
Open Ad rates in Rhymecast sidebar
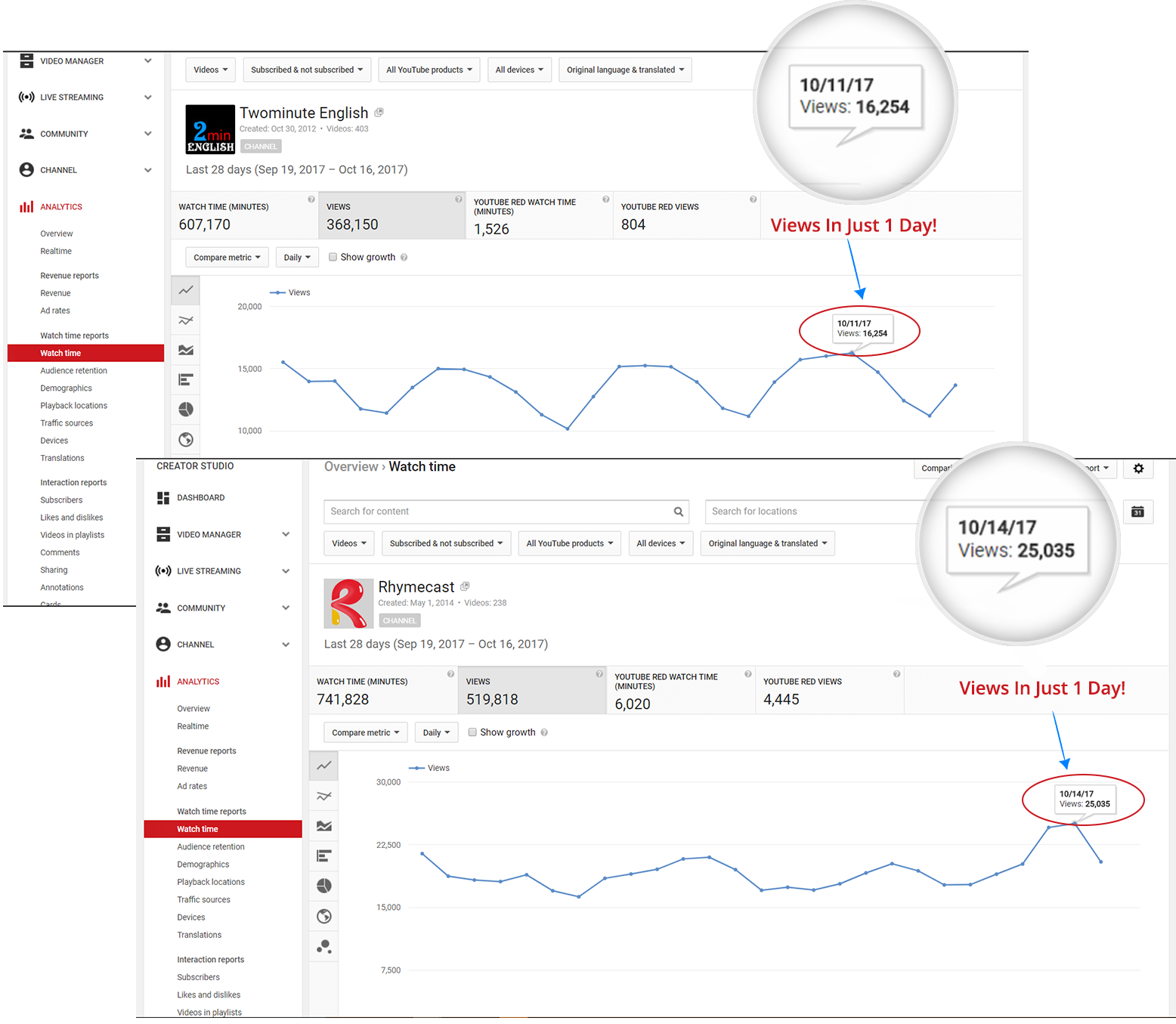tap(192, 787)
